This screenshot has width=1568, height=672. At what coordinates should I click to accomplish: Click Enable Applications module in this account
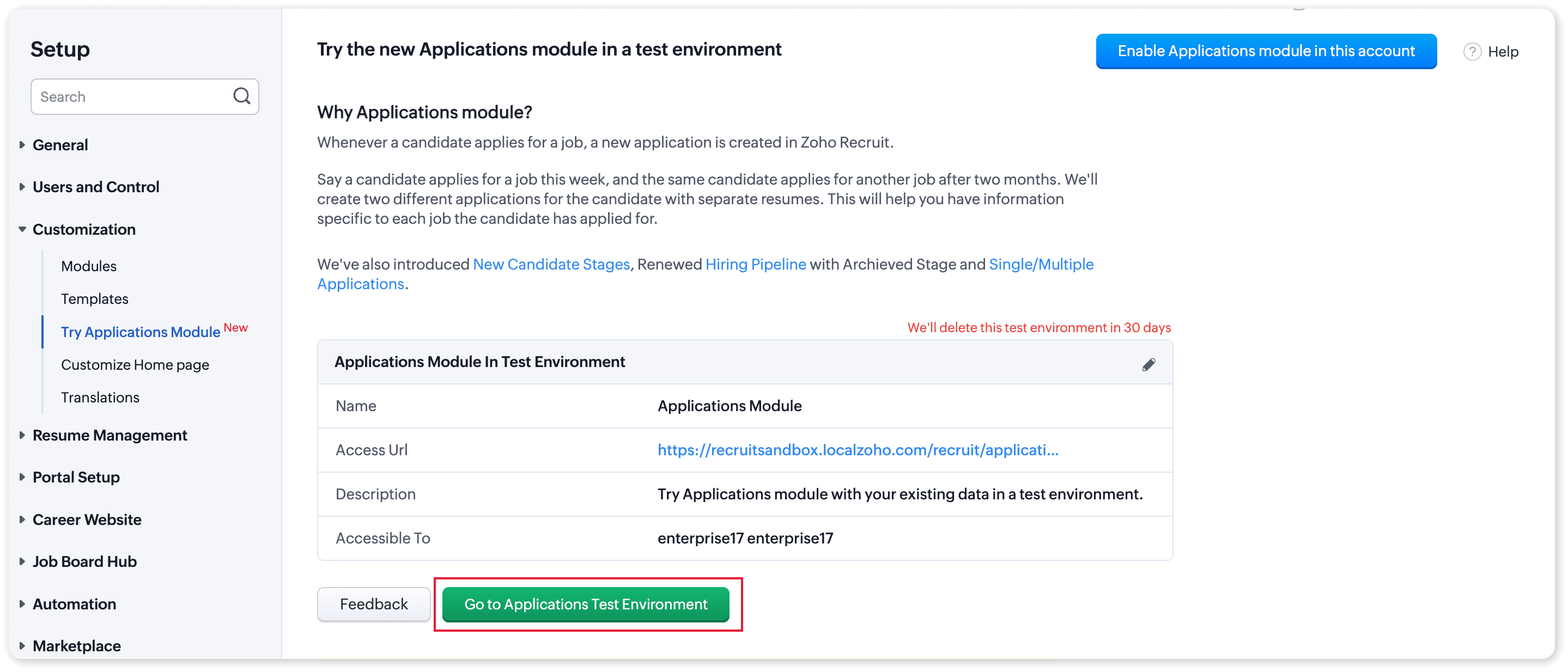pos(1266,51)
